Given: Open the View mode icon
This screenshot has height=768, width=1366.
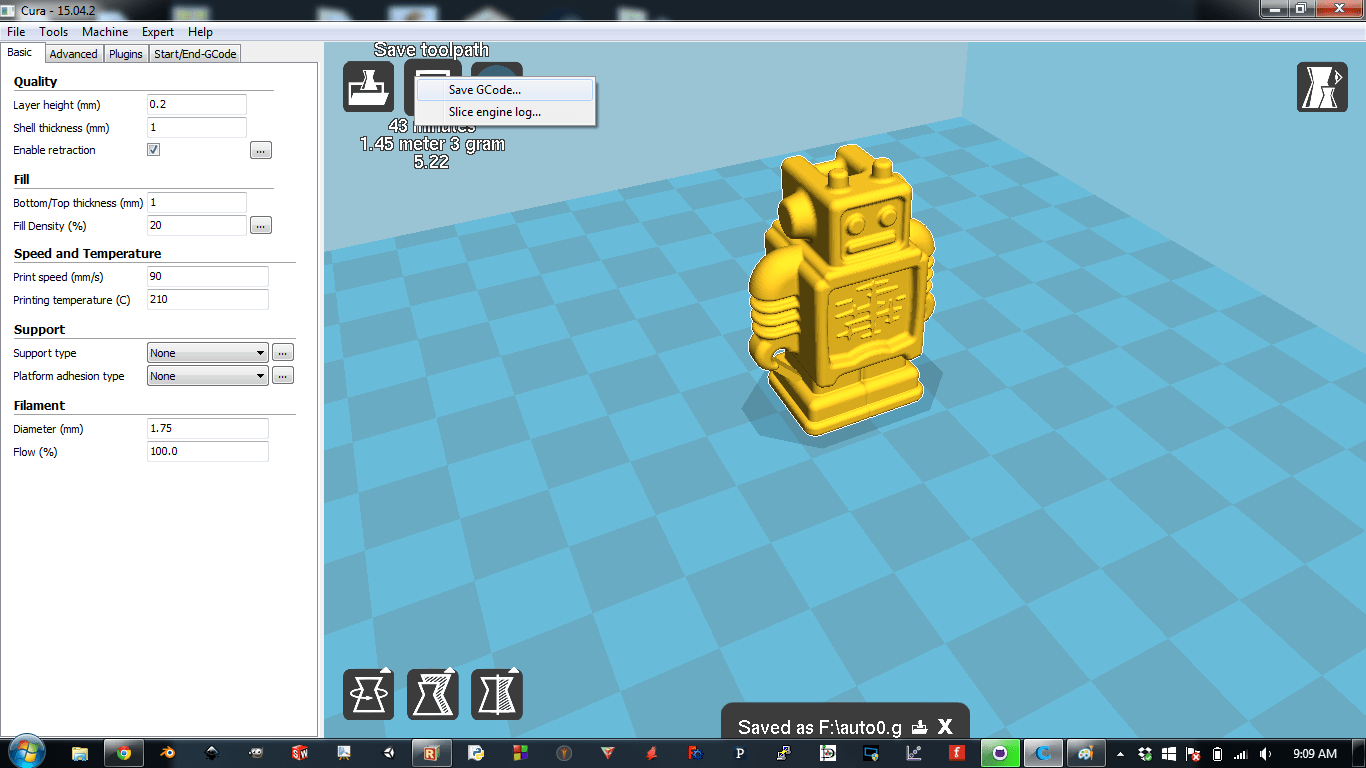Looking at the screenshot, I should [x=1322, y=87].
